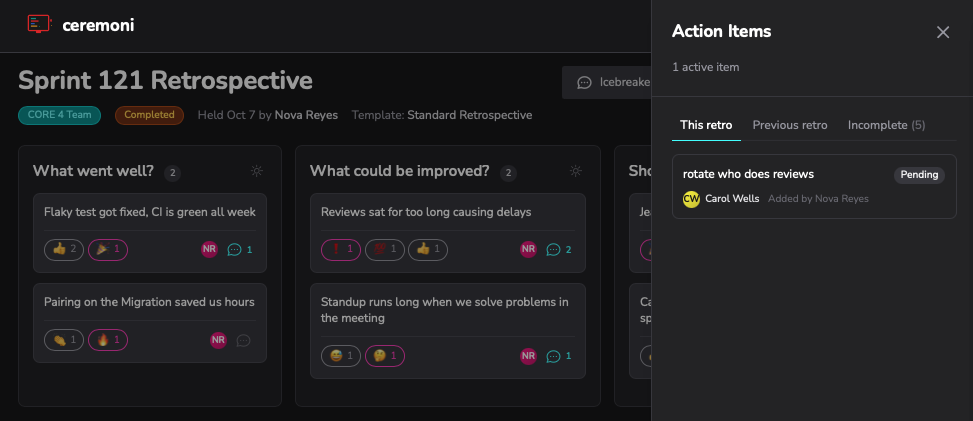Screen dimensions: 973x421
Task: Click NR avatar on Standup runs long card
Action: [x=528, y=356]
